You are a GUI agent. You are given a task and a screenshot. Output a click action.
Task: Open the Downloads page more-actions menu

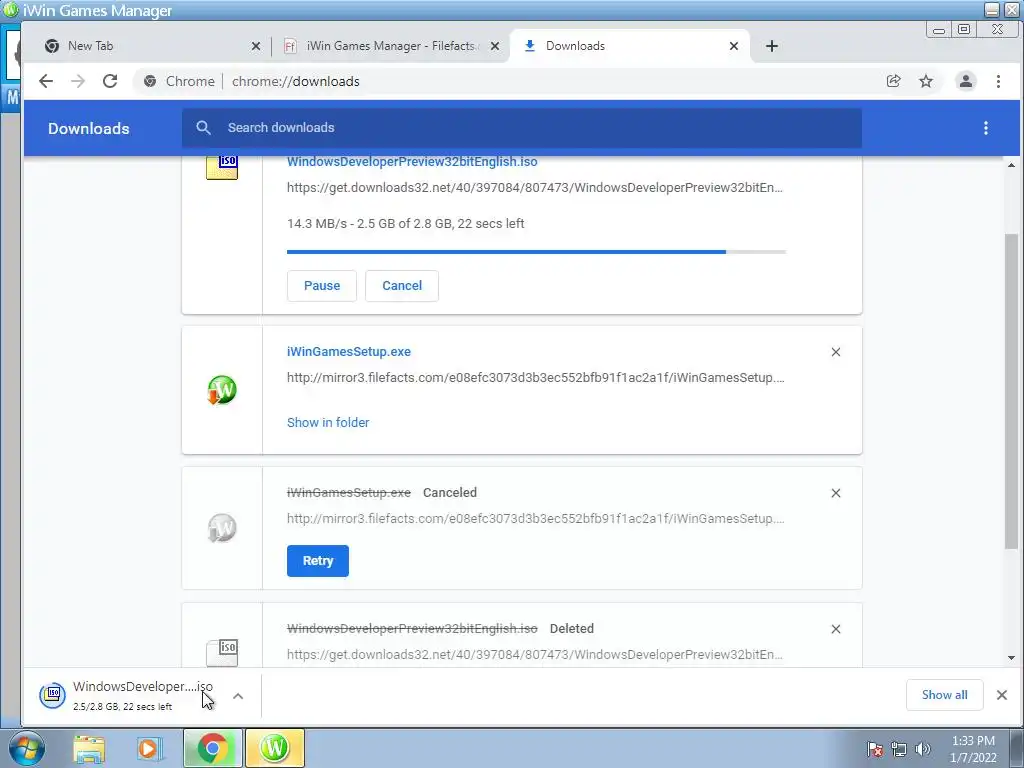coord(986,128)
